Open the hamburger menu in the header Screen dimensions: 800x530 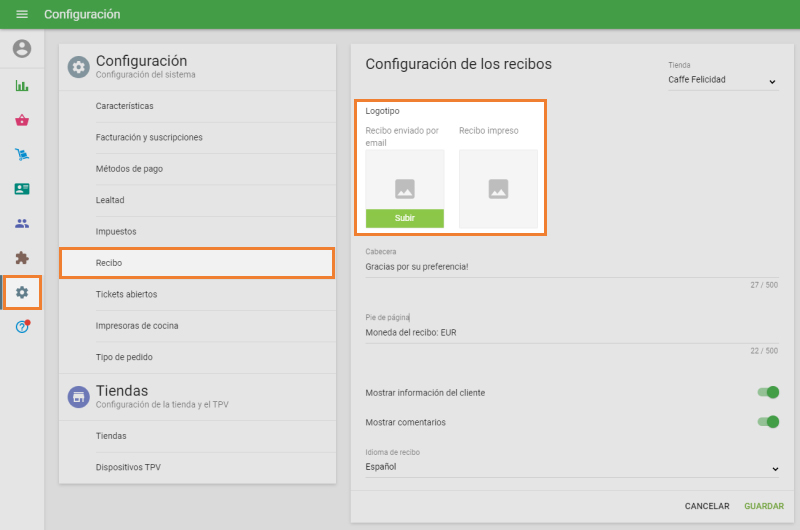tap(22, 14)
